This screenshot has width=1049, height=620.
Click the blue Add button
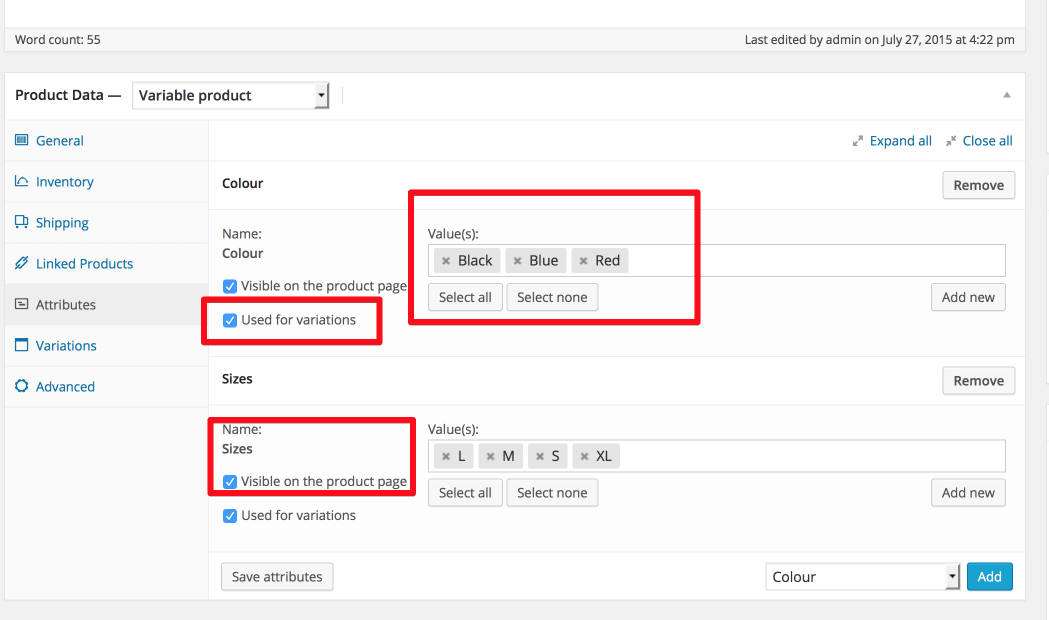(x=989, y=577)
